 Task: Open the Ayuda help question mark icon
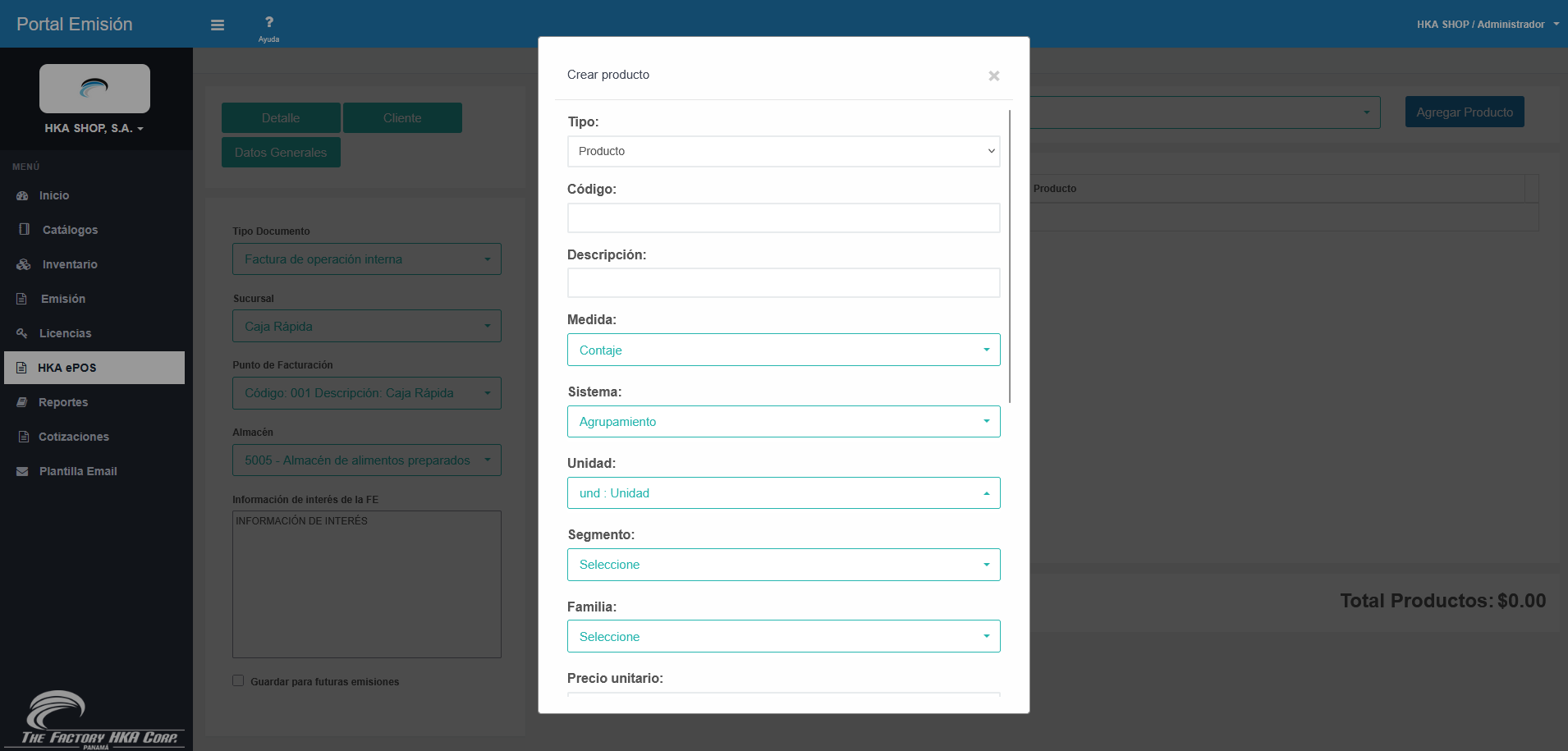coord(268,23)
